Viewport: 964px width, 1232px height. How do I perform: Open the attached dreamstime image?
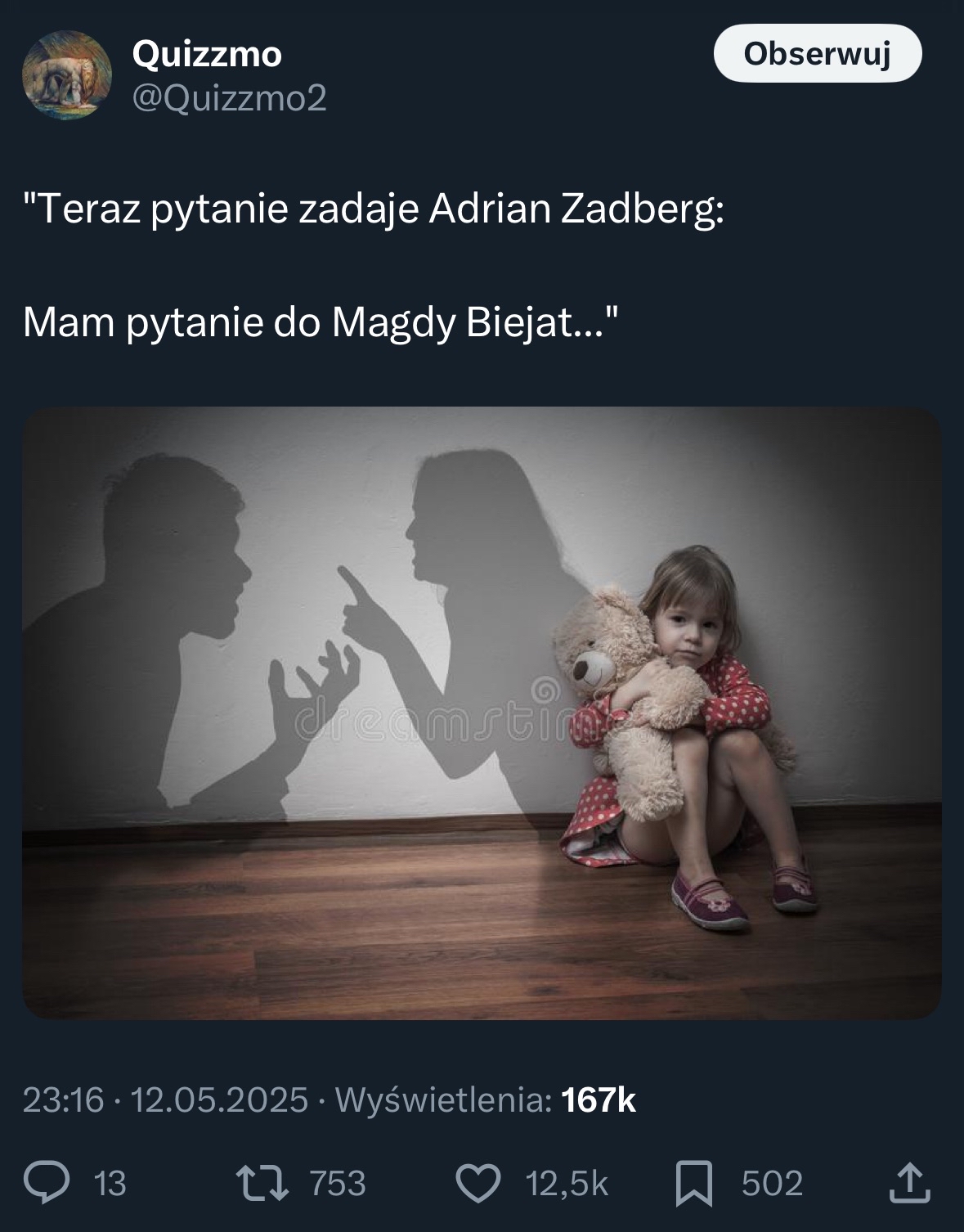point(482,713)
